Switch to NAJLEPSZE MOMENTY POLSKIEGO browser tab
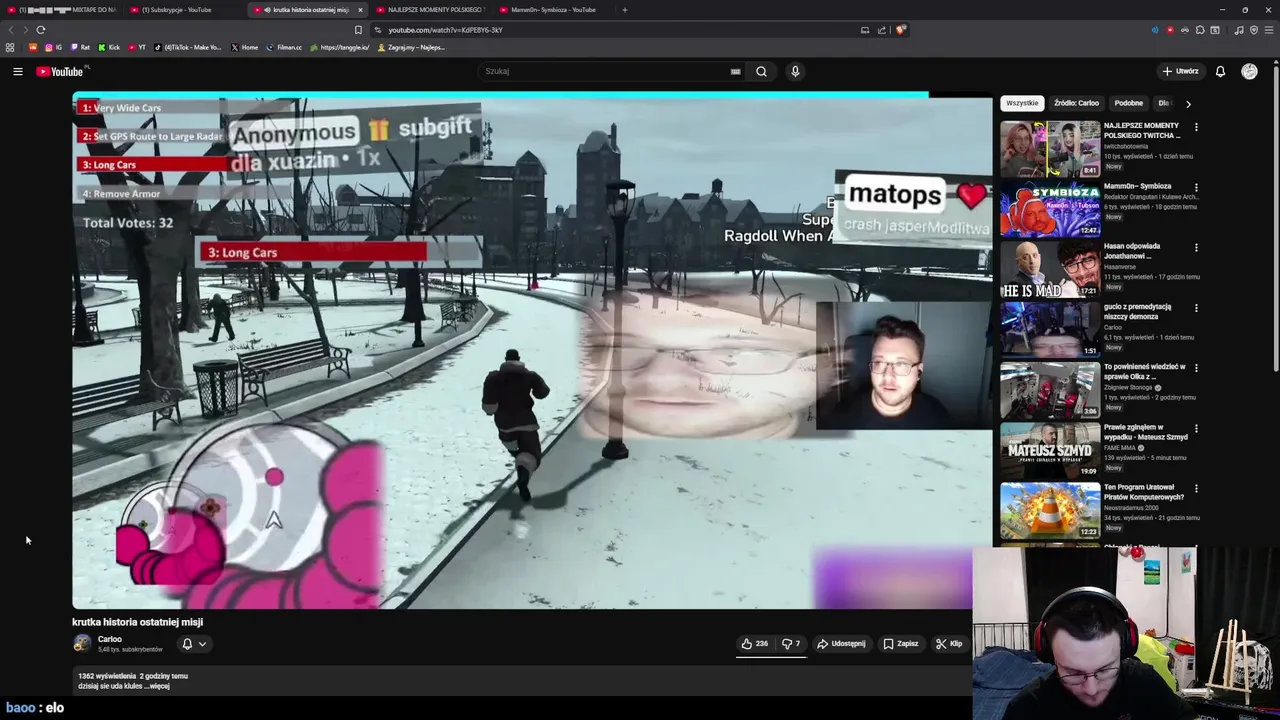Viewport: 1280px width, 720px height. tap(430, 10)
